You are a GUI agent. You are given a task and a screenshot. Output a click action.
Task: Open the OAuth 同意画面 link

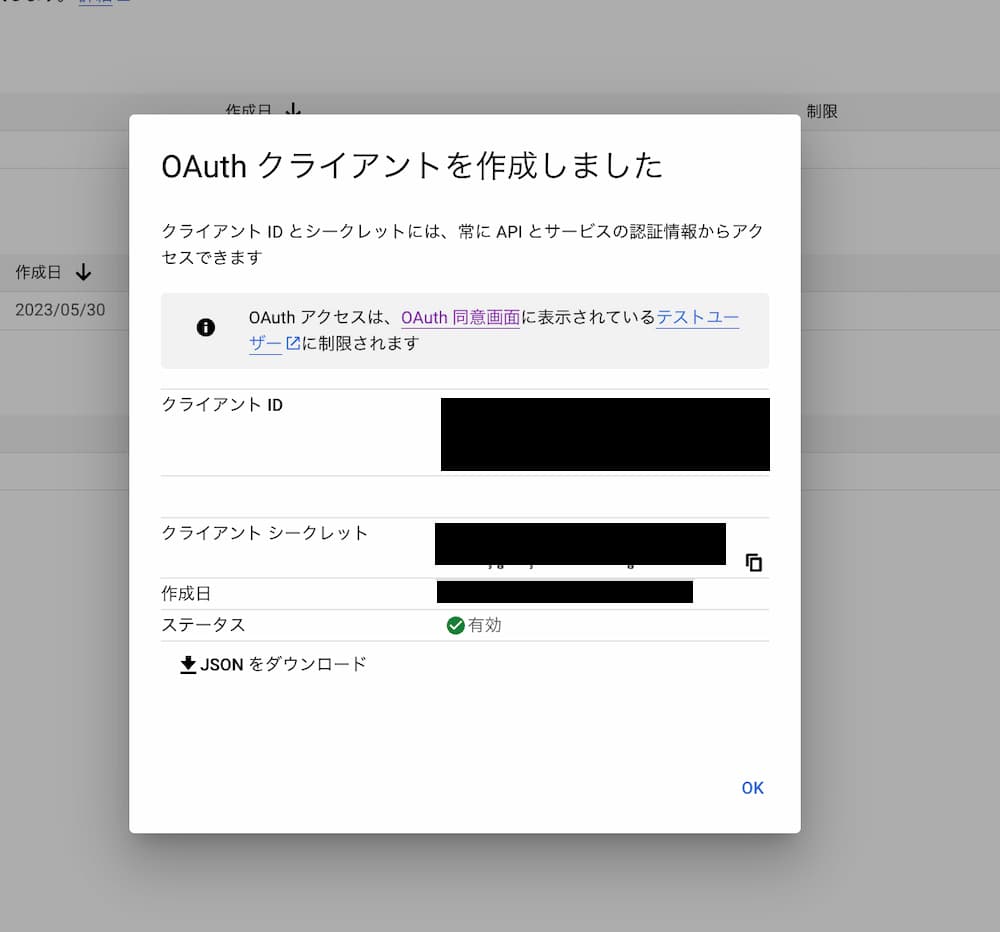tap(460, 316)
